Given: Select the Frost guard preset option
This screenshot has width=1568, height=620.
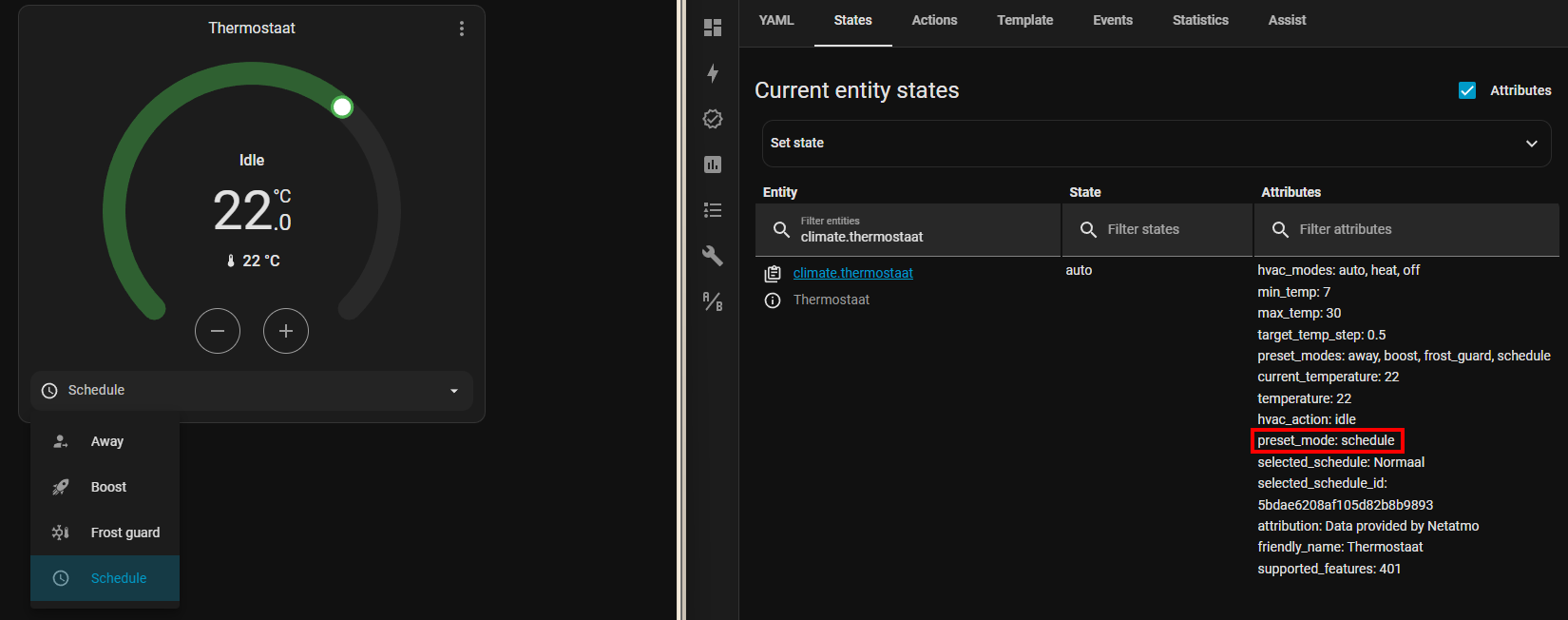Looking at the screenshot, I should click(124, 533).
